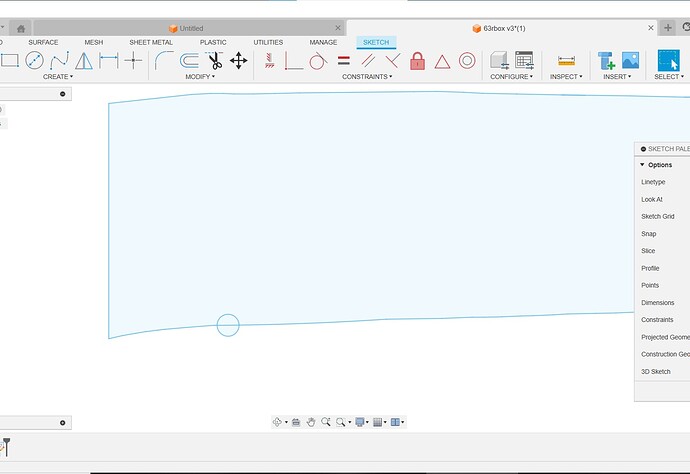Image resolution: width=690 pixels, height=474 pixels.
Task: Select the SKETCH ribbon tab
Action: [376, 42]
